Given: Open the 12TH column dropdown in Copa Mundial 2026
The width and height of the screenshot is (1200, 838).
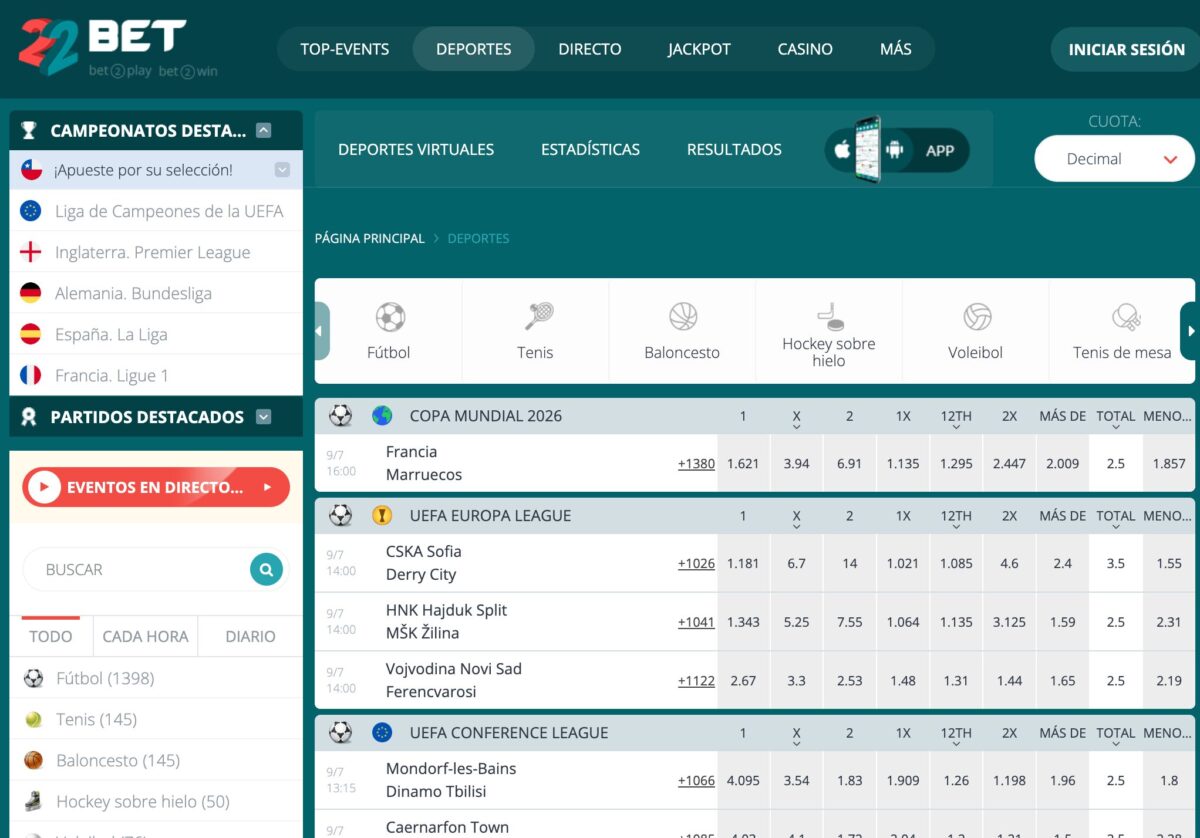Looking at the screenshot, I should (956, 427).
